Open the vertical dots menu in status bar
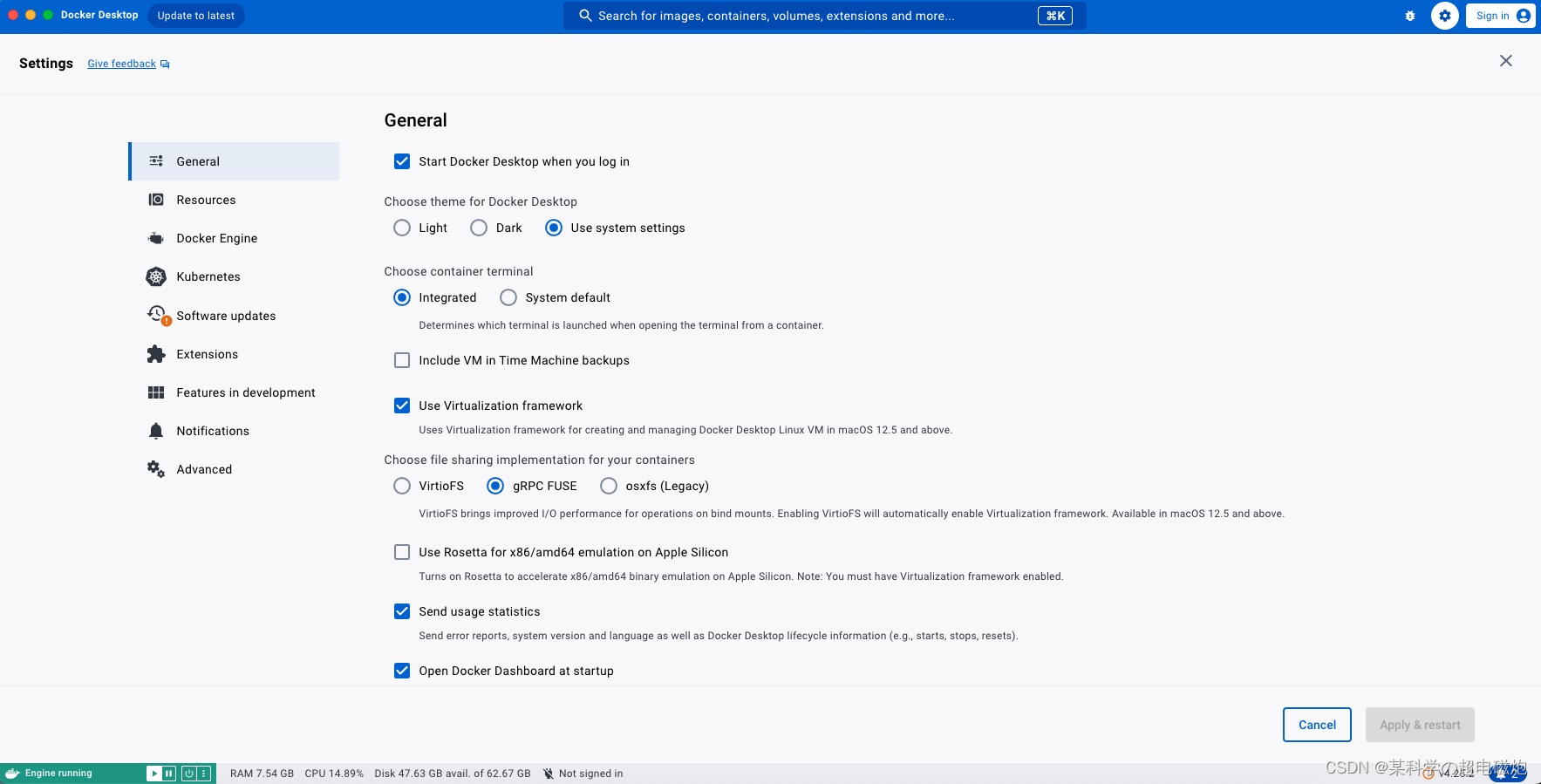The width and height of the screenshot is (1541, 784). tap(204, 774)
